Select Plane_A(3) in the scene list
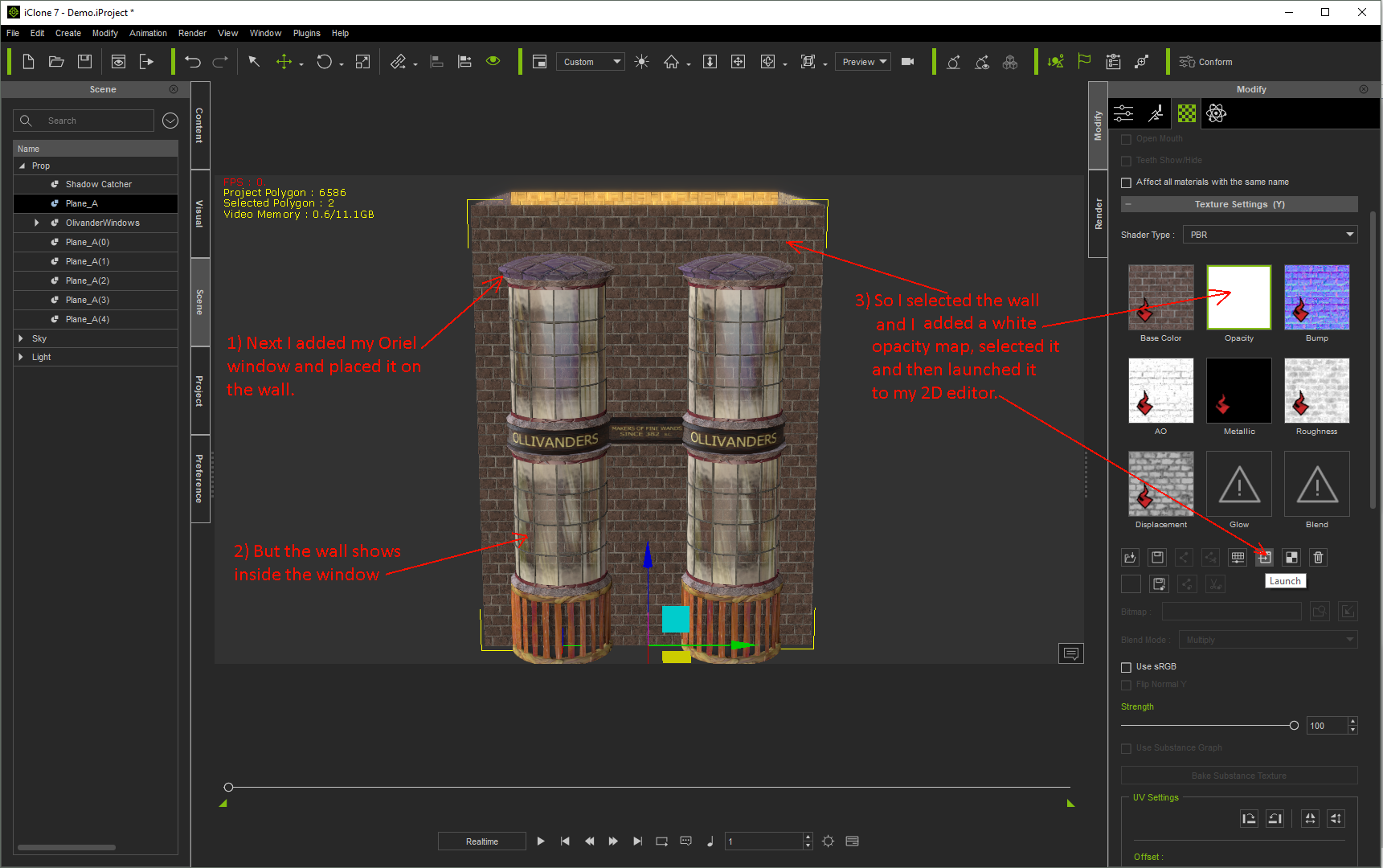Screen dimensions: 1383x868 click(x=96, y=300)
